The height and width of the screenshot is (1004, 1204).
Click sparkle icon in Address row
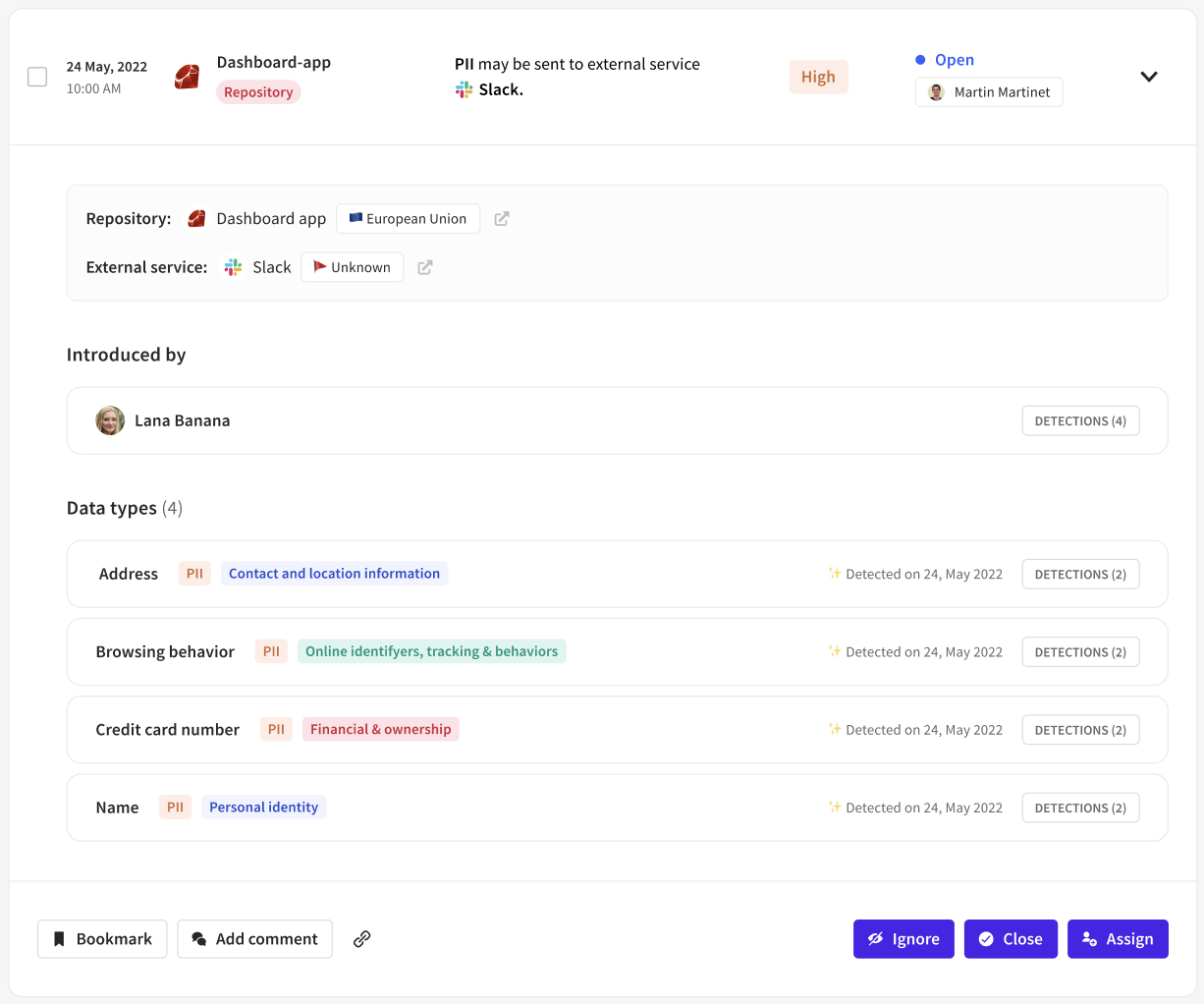pos(835,573)
